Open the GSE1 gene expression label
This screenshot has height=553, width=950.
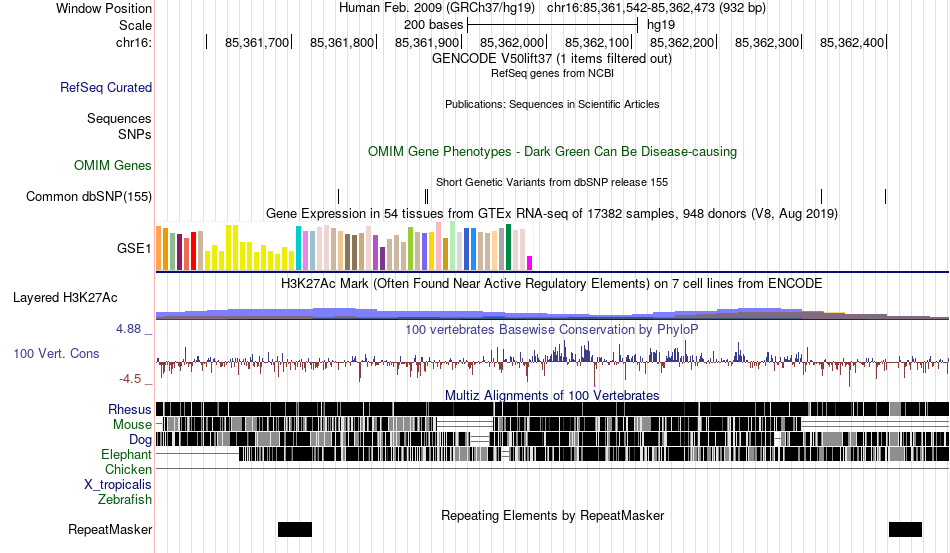134,248
